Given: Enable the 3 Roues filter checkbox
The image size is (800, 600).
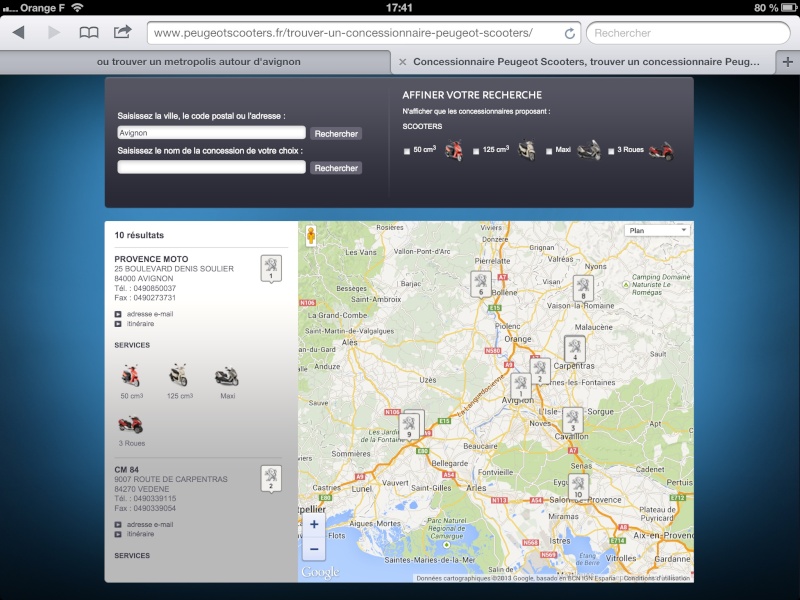Looking at the screenshot, I should (611, 151).
